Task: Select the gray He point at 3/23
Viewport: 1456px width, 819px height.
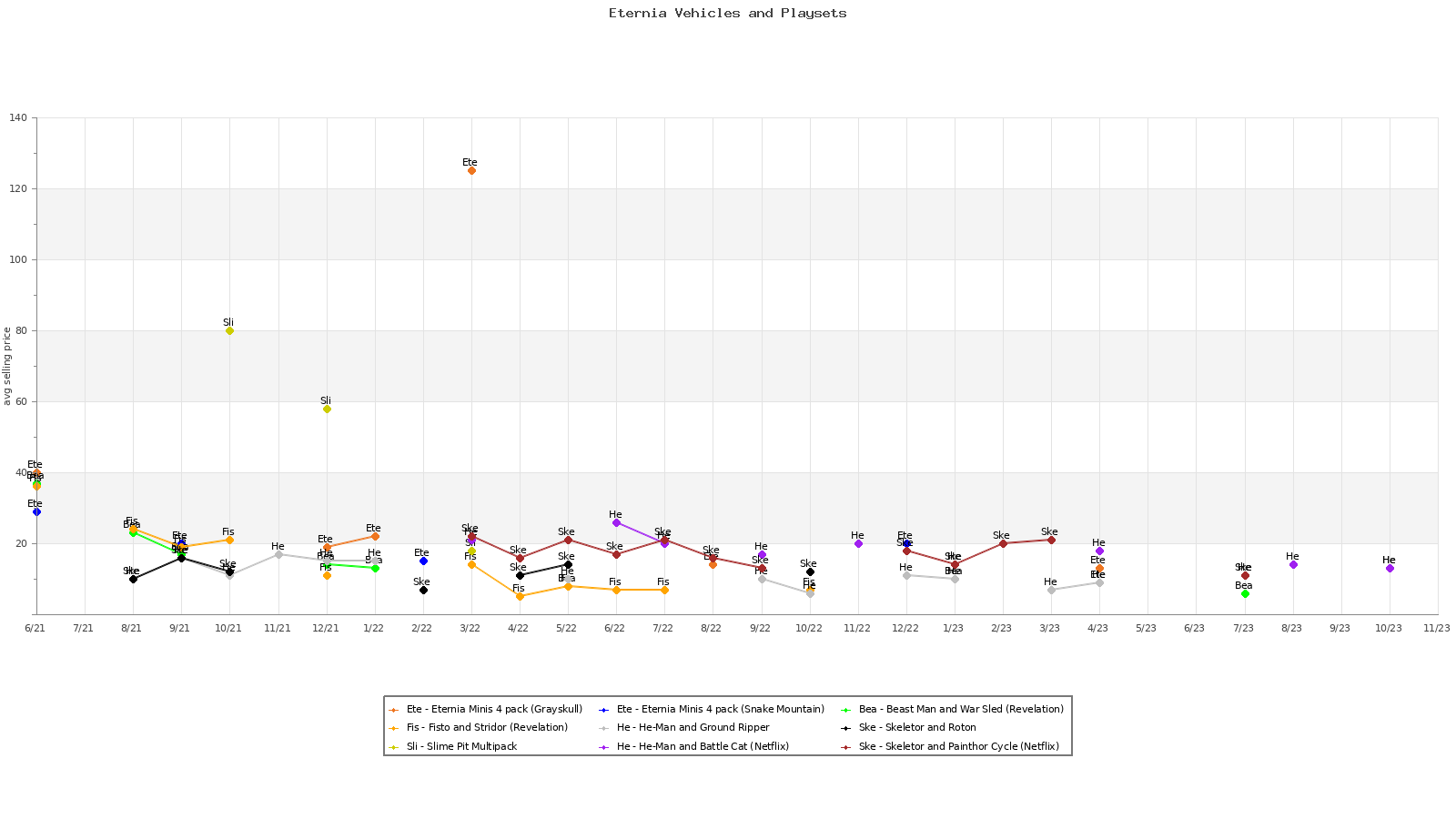Action: coord(1051,590)
